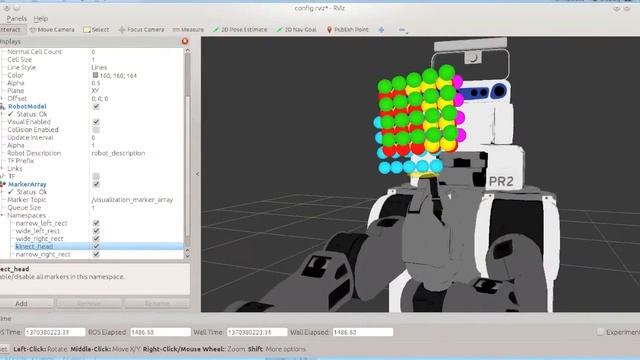
Task: Toggle the TF display checkbox
Action: [96, 176]
